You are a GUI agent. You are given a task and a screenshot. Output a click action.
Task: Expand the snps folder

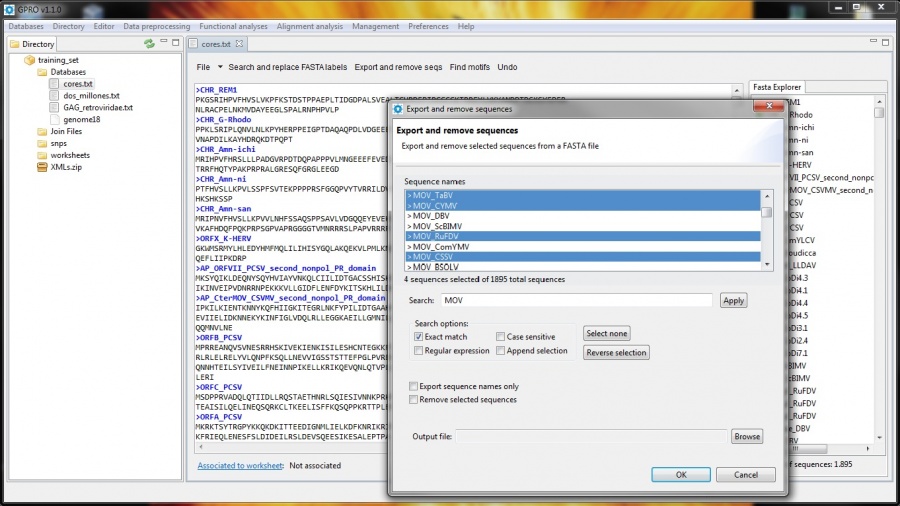coord(60,143)
